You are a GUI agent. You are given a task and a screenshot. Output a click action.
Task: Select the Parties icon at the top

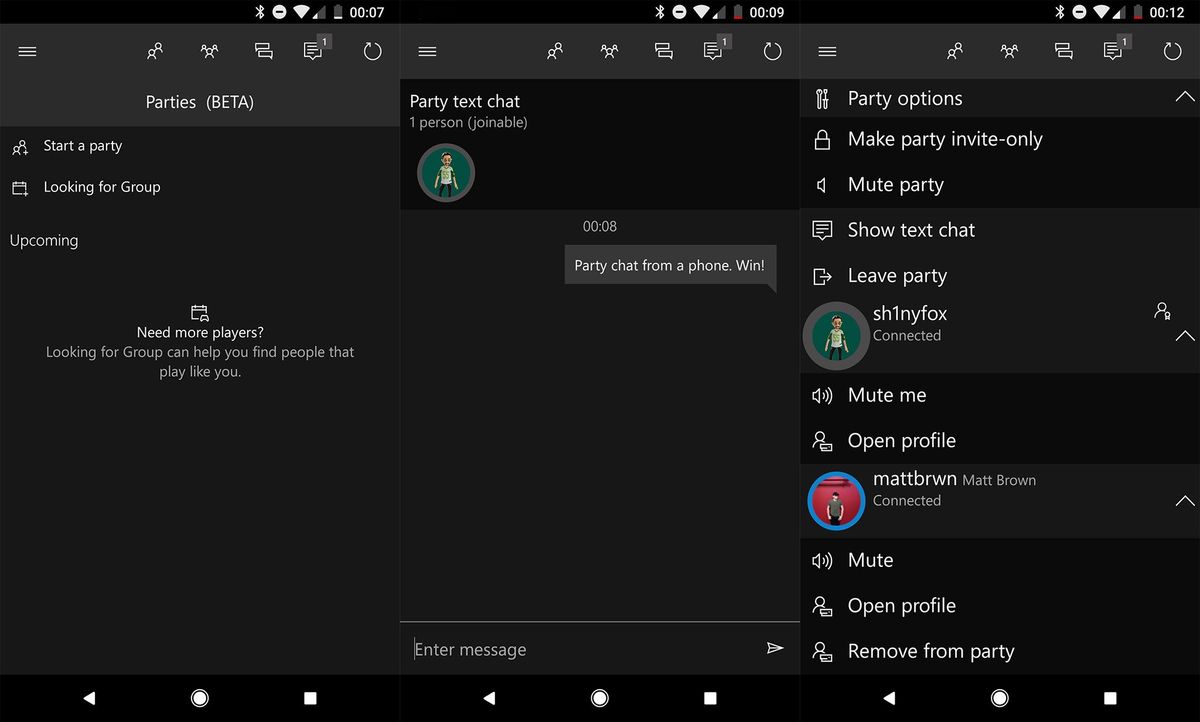coord(209,51)
